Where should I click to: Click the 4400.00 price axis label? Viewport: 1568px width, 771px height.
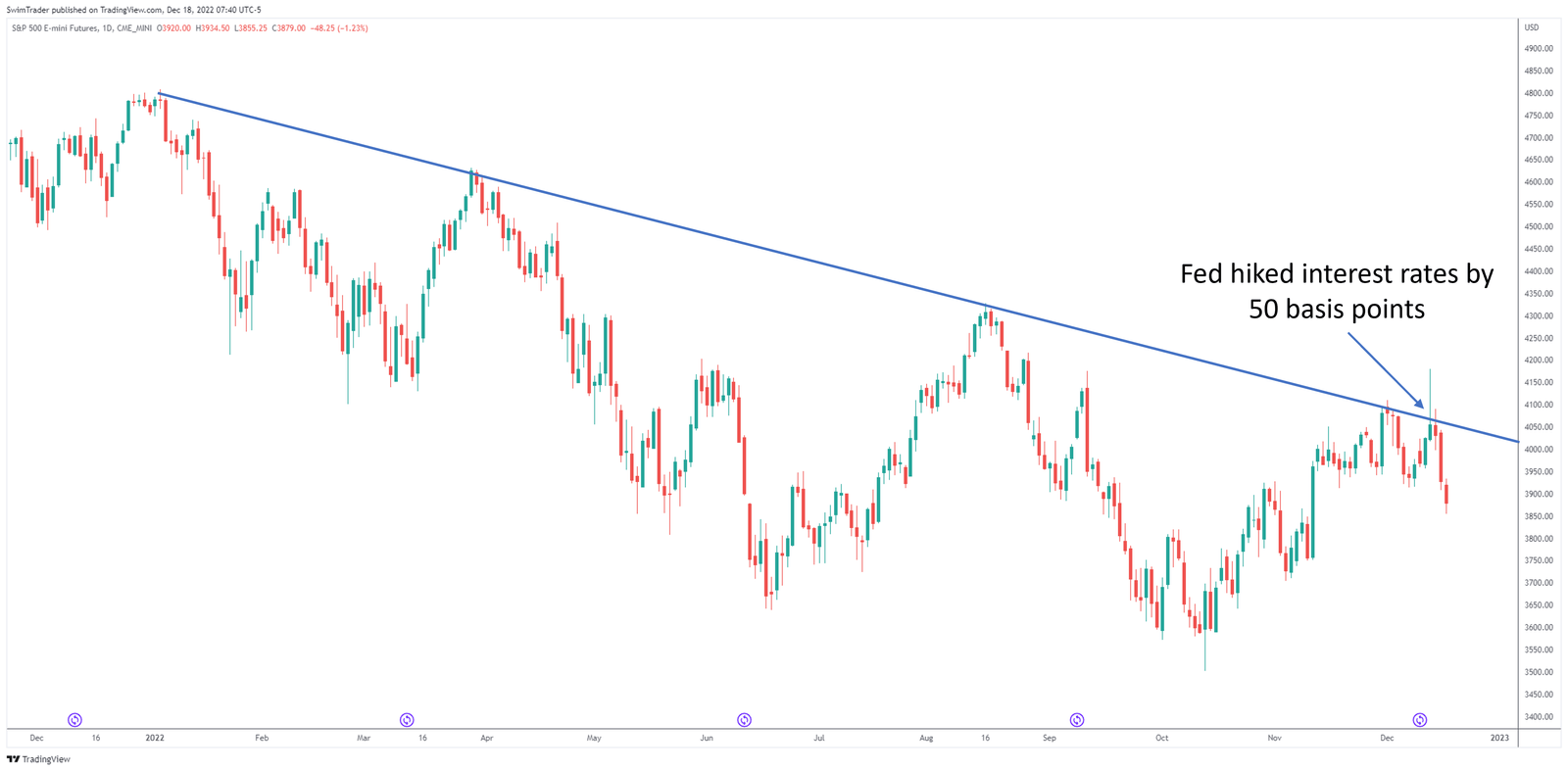coord(1539,271)
